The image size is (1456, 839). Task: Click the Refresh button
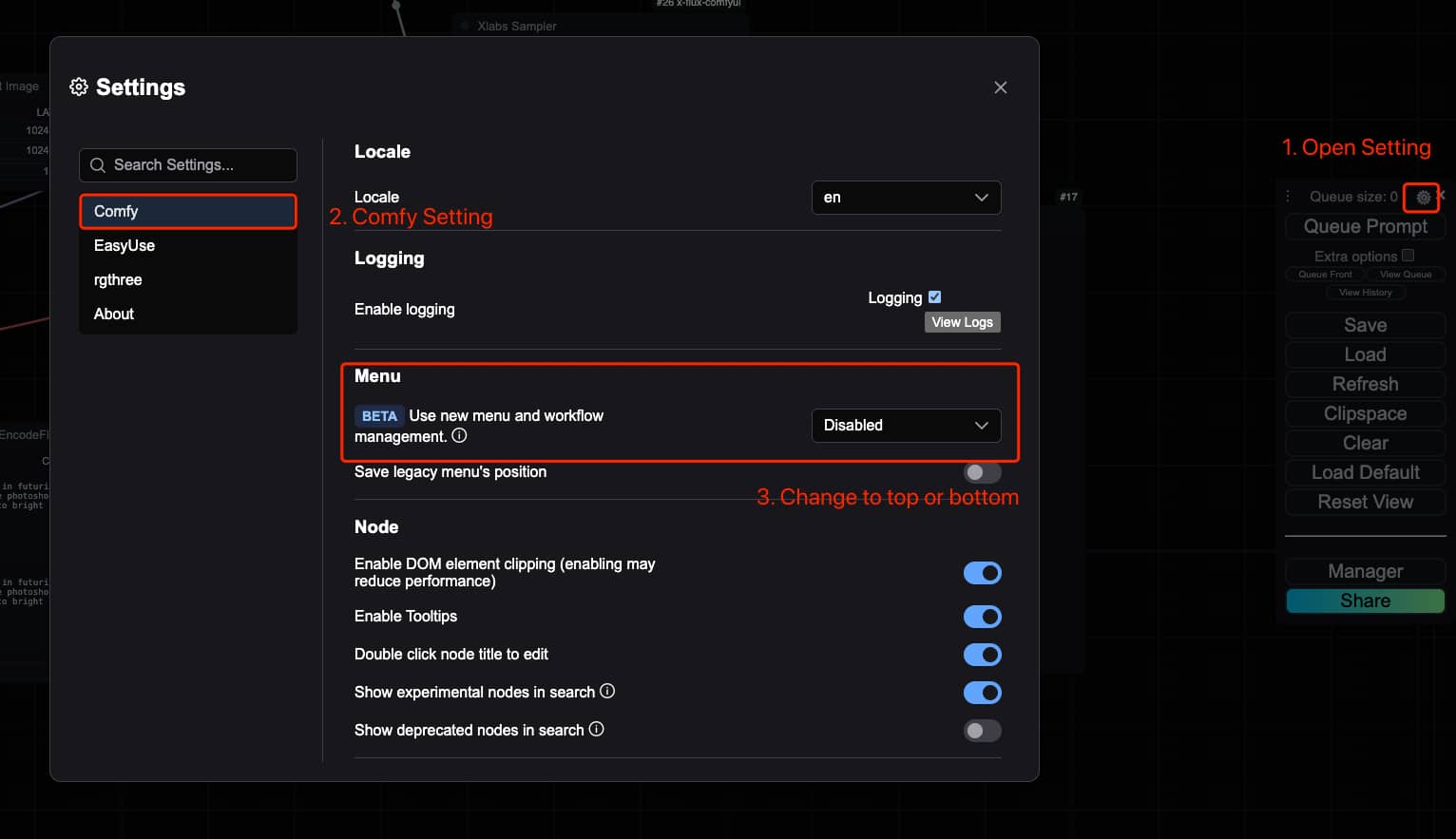1365,384
